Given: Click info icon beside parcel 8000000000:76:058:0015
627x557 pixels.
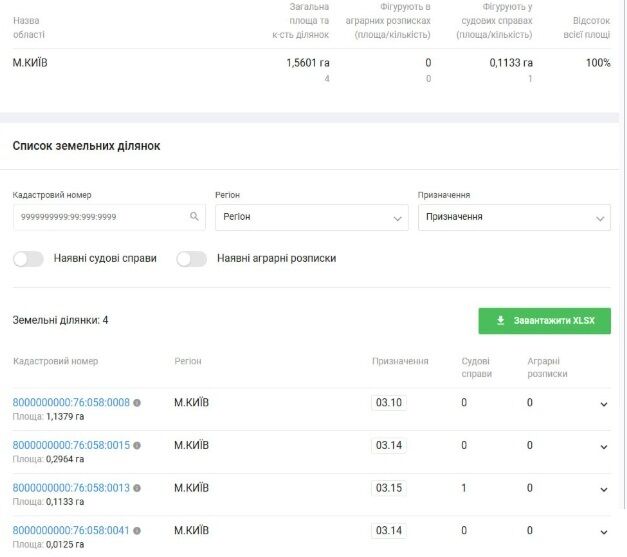Looking at the screenshot, I should [x=137, y=446].
